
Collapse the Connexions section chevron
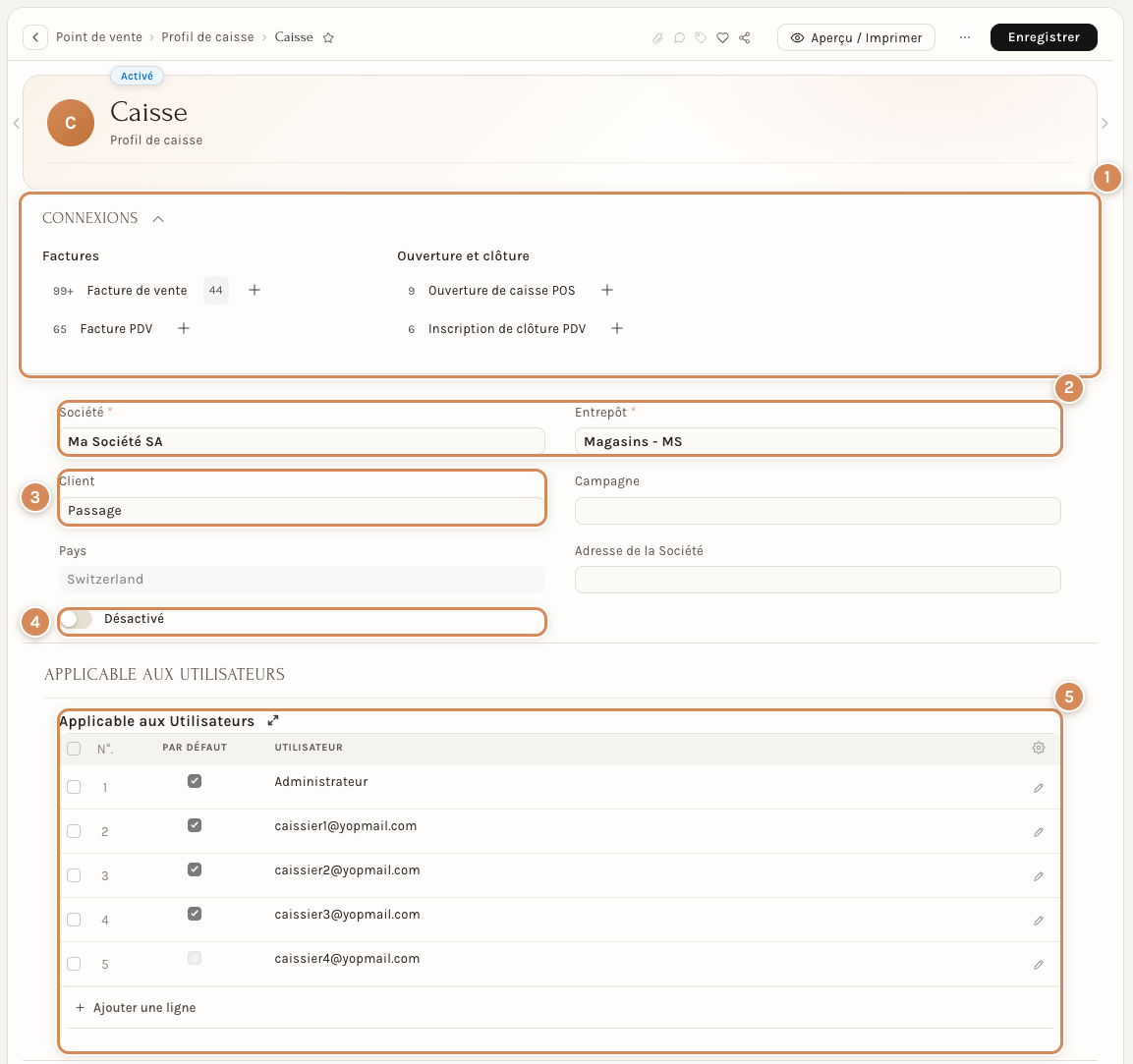pyautogui.click(x=158, y=219)
